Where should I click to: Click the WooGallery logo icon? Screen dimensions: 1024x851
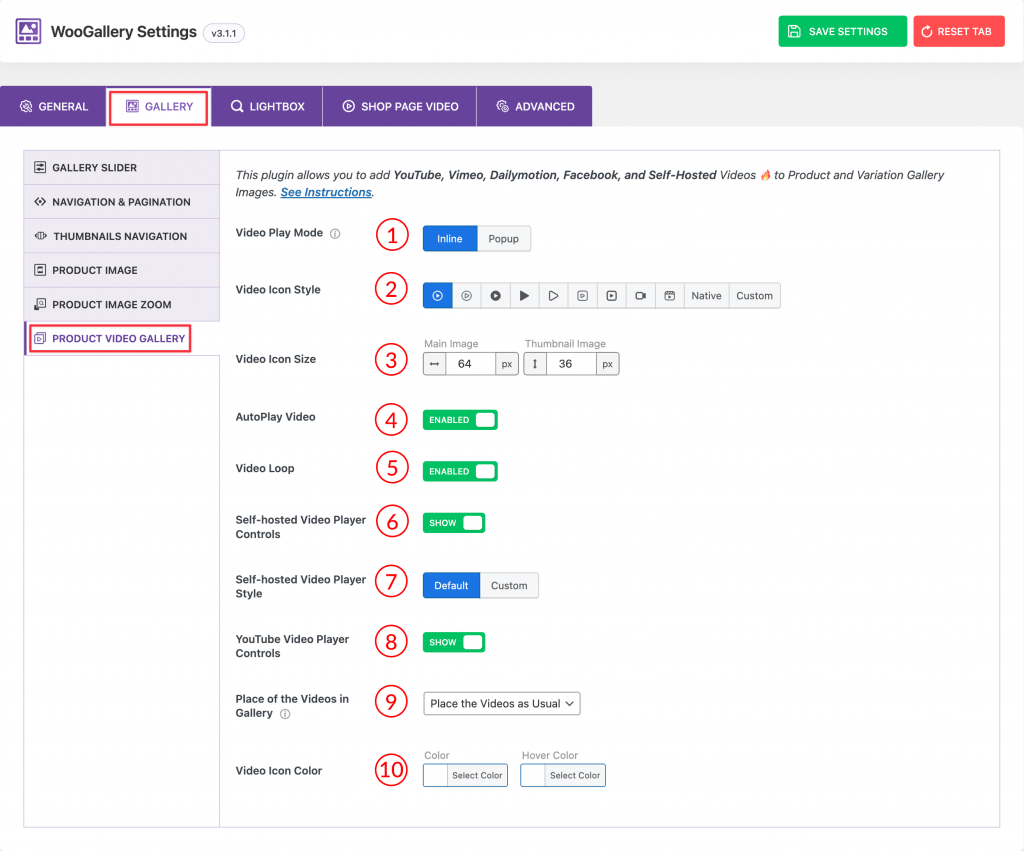point(28,31)
